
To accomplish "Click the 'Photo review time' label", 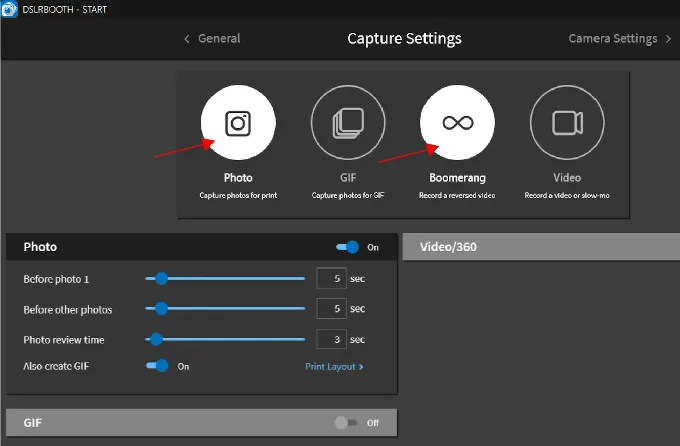I will 64,340.
